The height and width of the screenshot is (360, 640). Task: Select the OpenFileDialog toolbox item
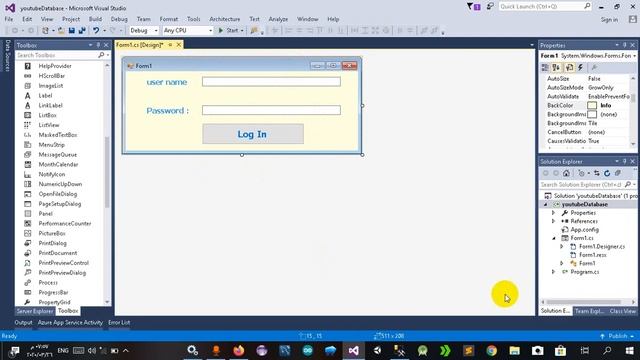[58, 194]
